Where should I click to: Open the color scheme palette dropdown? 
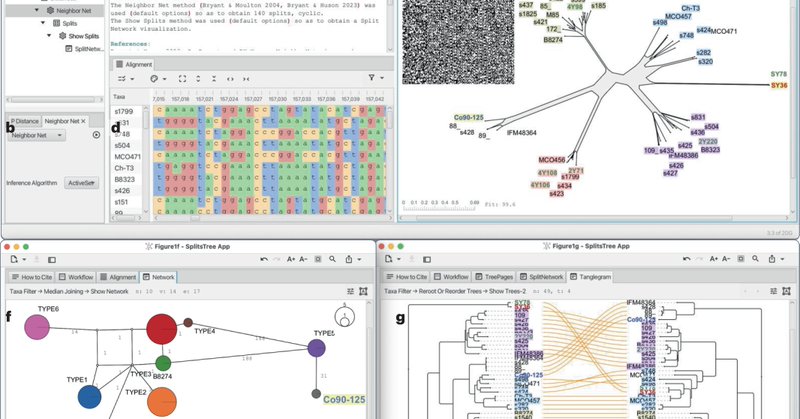[x=159, y=79]
